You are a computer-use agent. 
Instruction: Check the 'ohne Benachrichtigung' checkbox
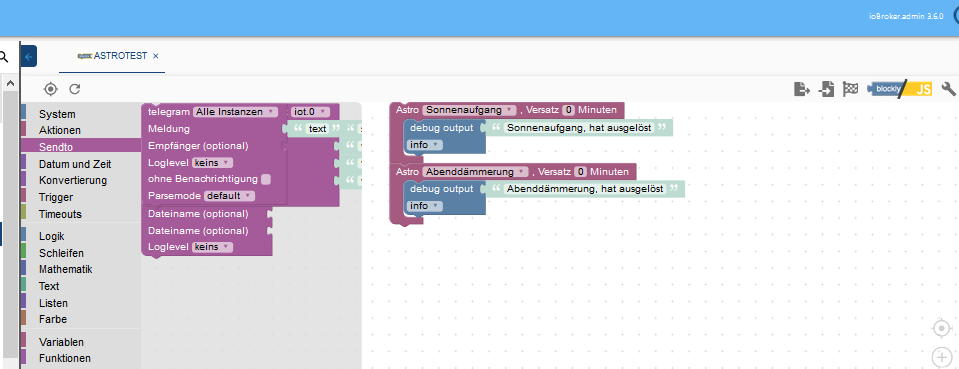tap(265, 180)
